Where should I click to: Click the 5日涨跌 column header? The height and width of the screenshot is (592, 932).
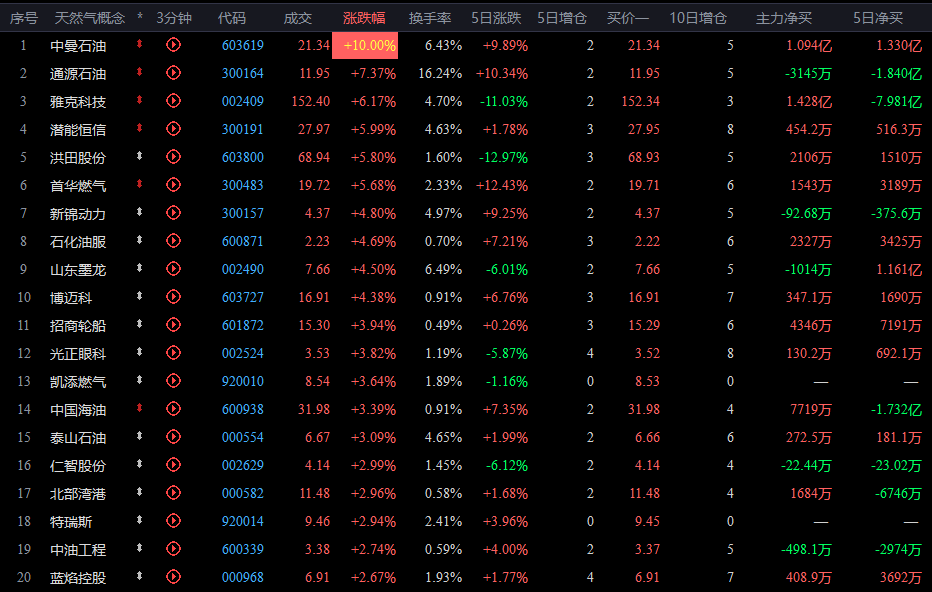pyautogui.click(x=496, y=18)
